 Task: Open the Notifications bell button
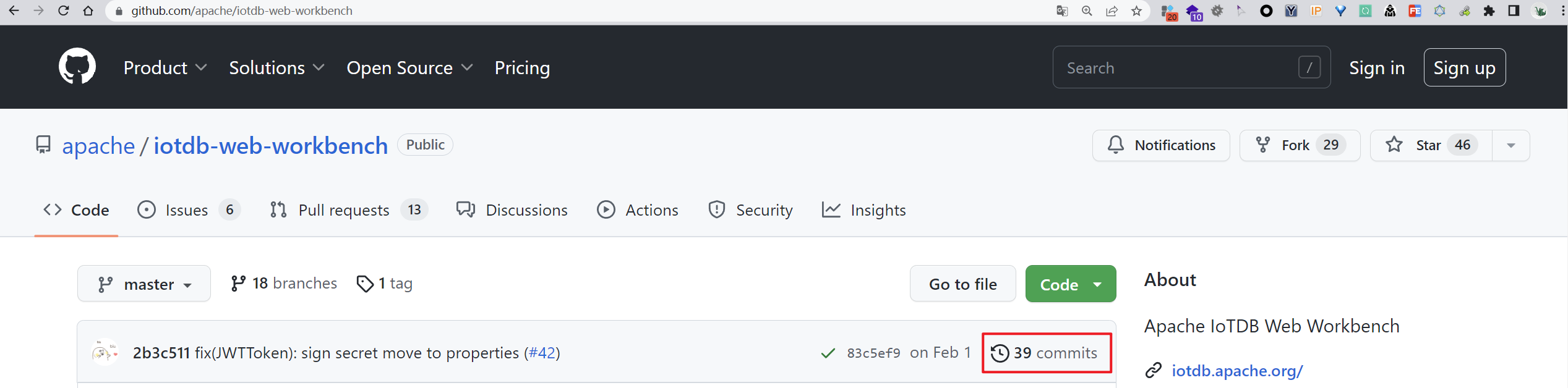pyautogui.click(x=1161, y=145)
